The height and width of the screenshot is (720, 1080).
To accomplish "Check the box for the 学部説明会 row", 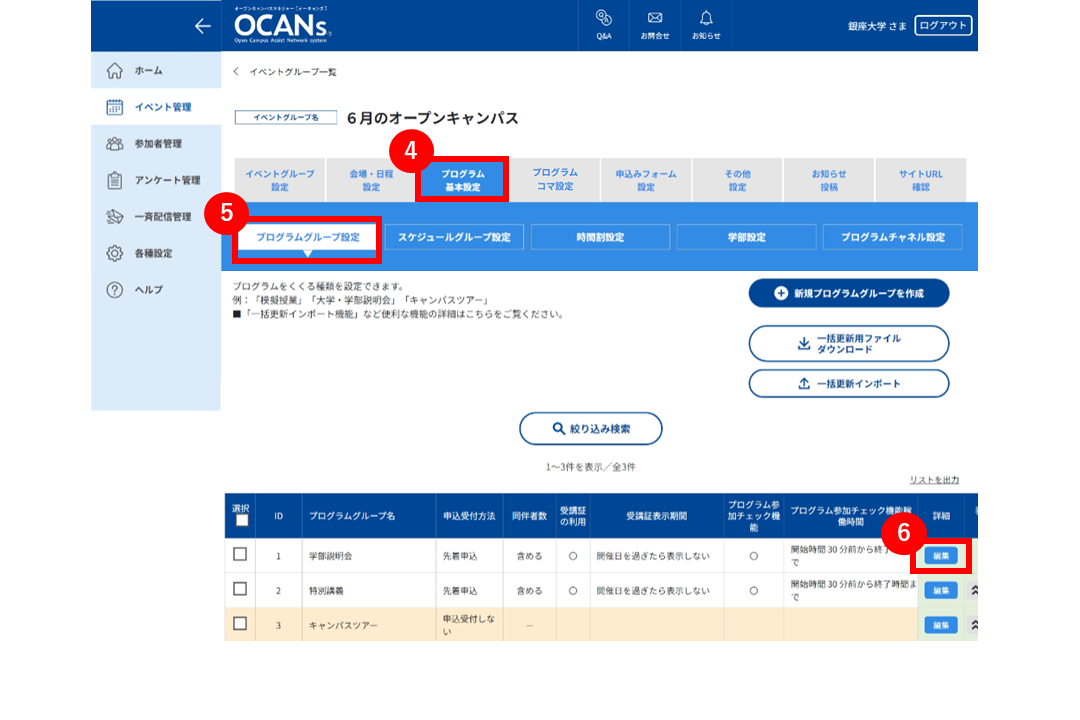I will point(240,554).
